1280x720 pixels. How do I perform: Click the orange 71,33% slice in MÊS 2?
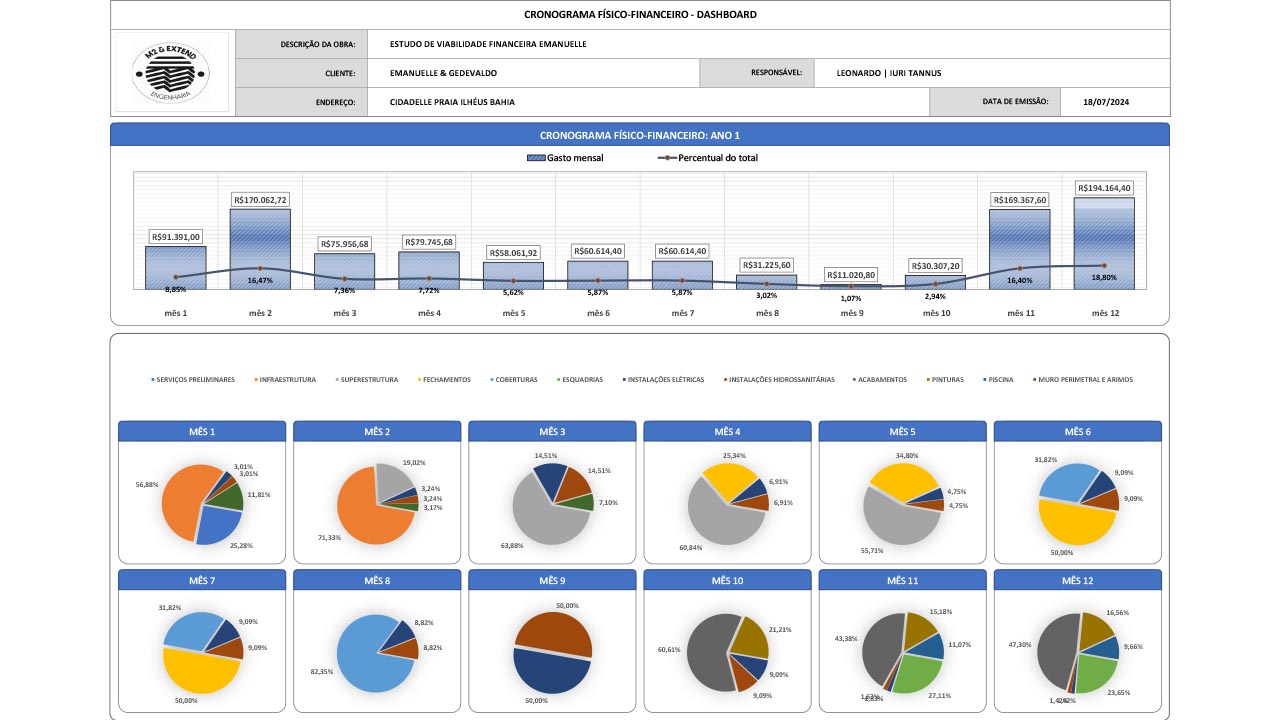click(x=368, y=510)
